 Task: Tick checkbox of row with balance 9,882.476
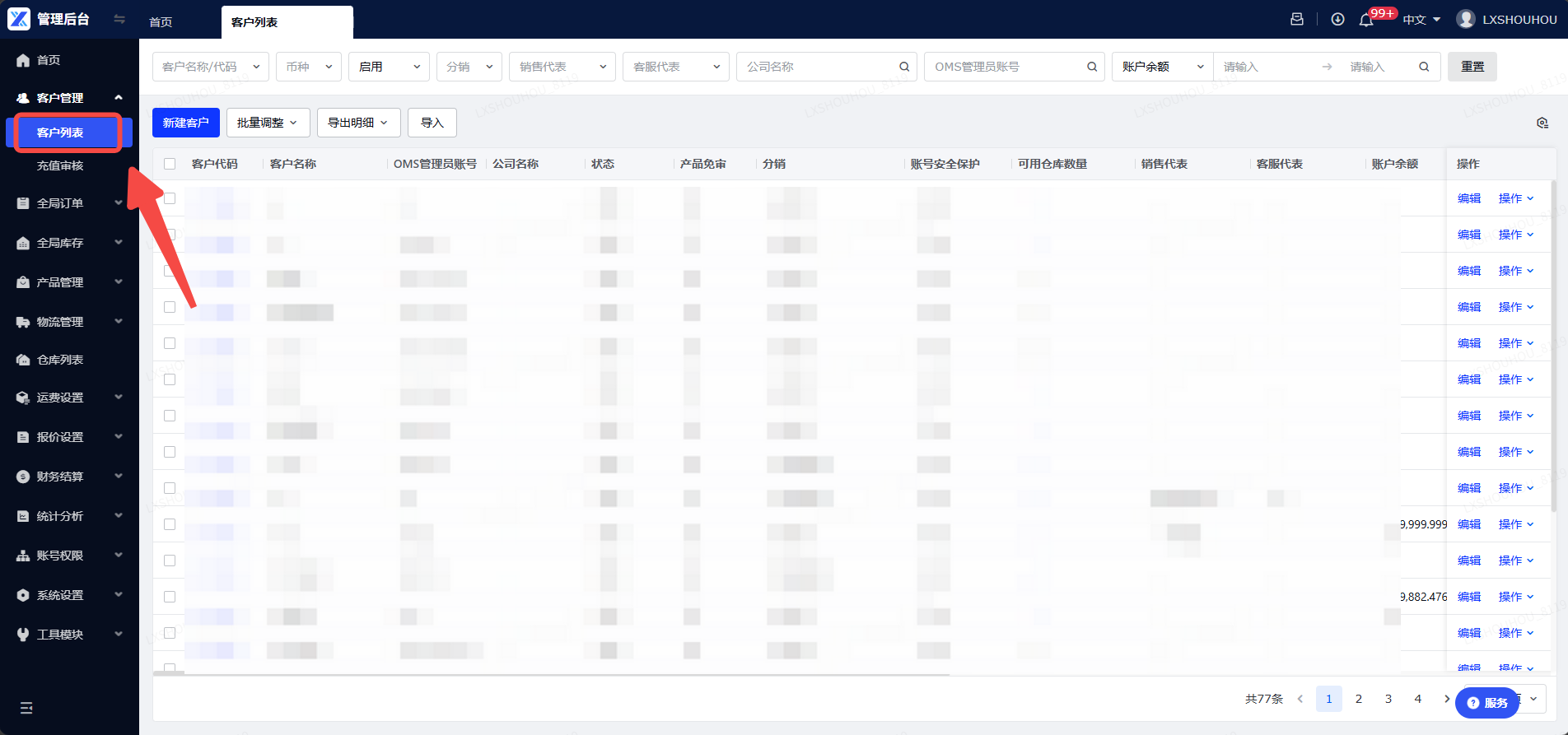click(170, 597)
